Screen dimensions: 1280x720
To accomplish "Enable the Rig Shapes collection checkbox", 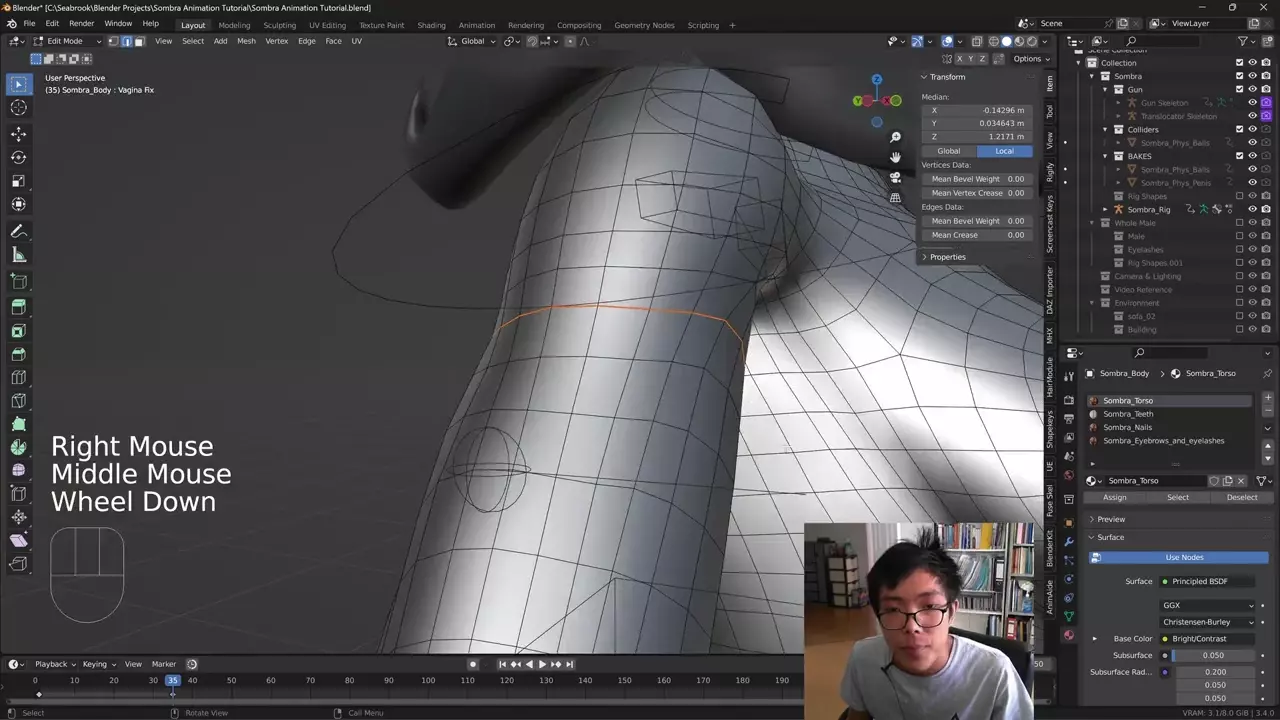I will 1240,196.
